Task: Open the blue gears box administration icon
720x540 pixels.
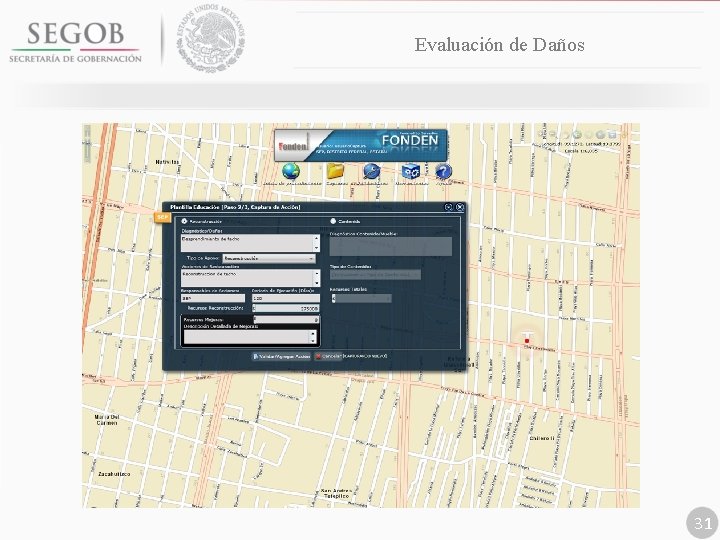Action: coord(411,171)
